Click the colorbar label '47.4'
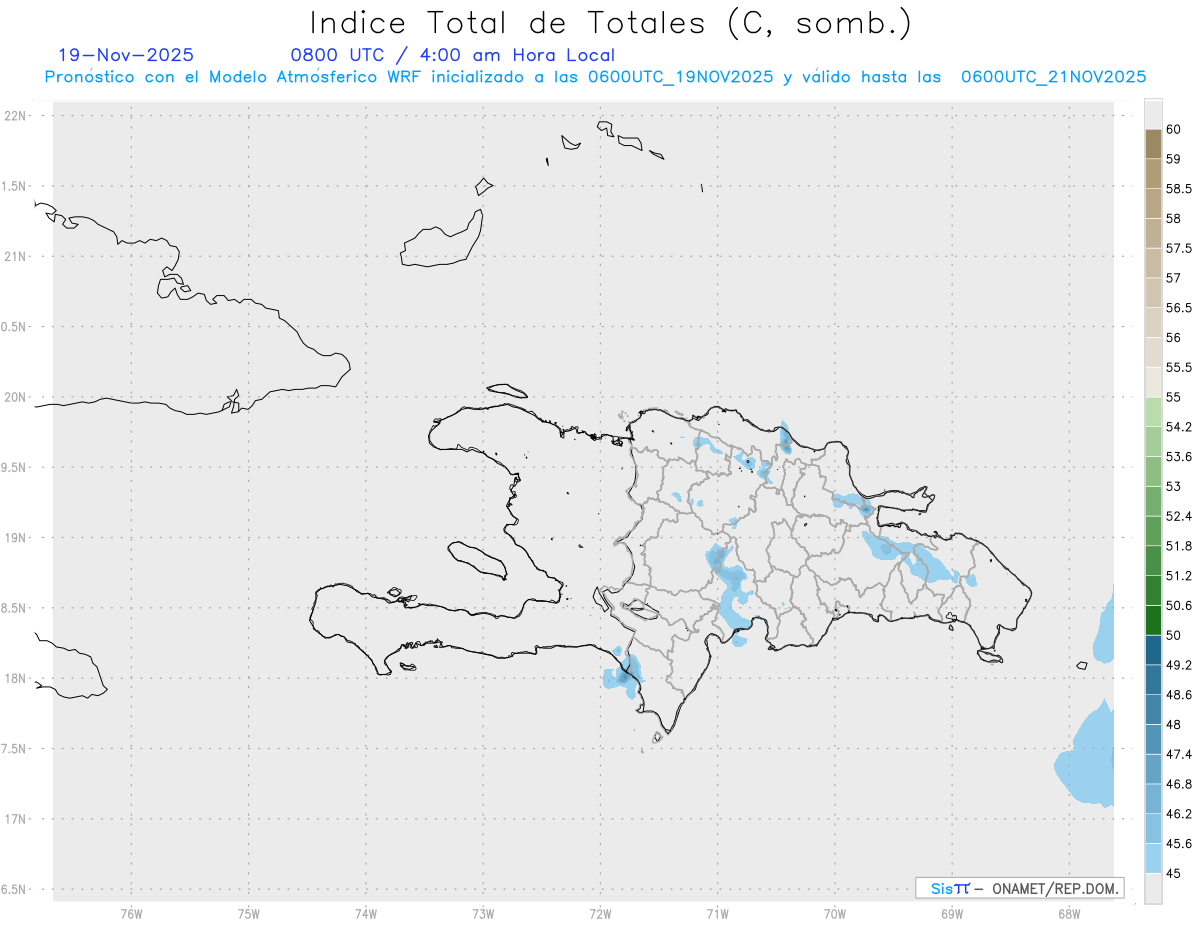Screen dimensions: 1200x927 click(x=1179, y=754)
